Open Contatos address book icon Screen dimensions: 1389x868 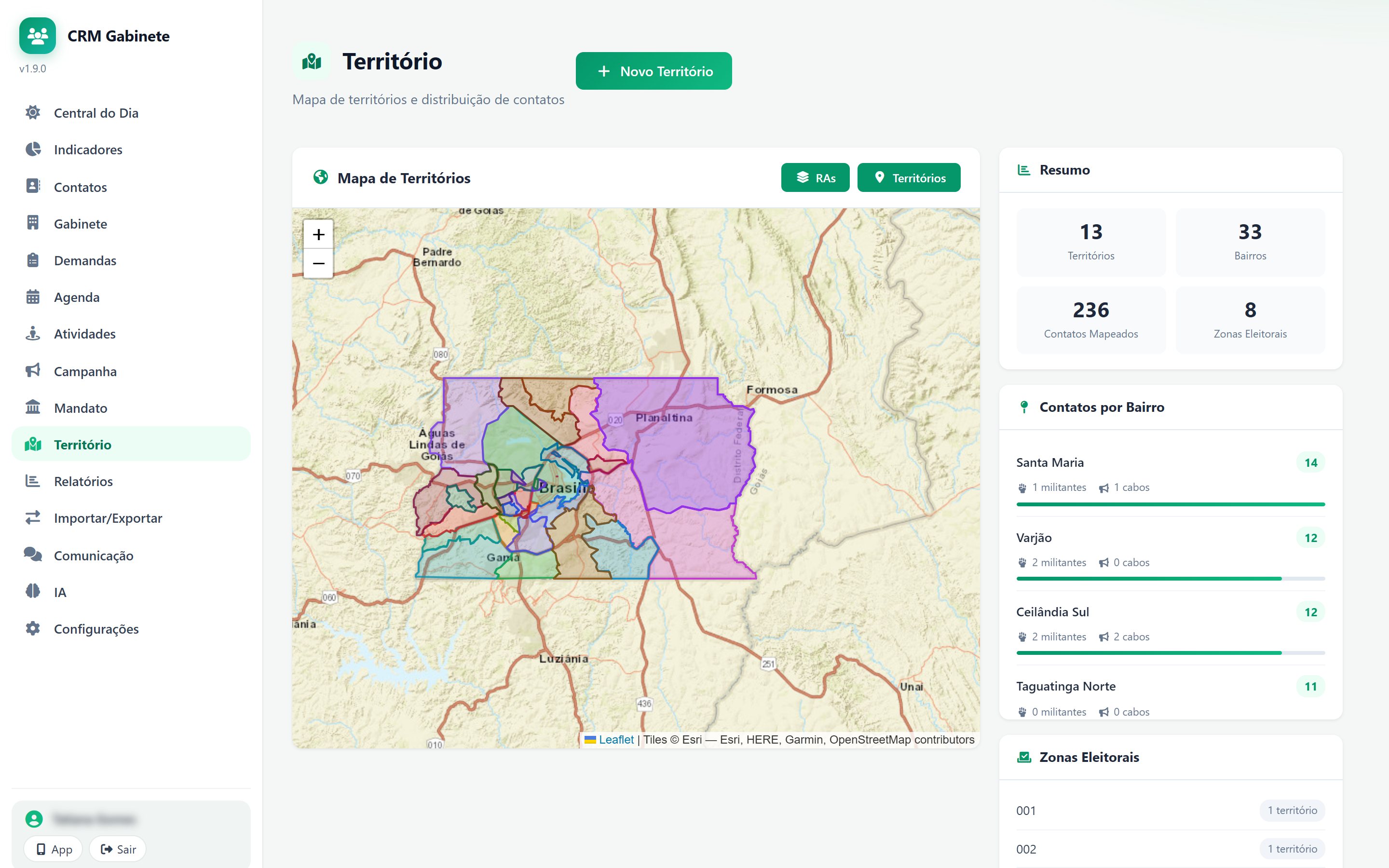click(x=33, y=186)
